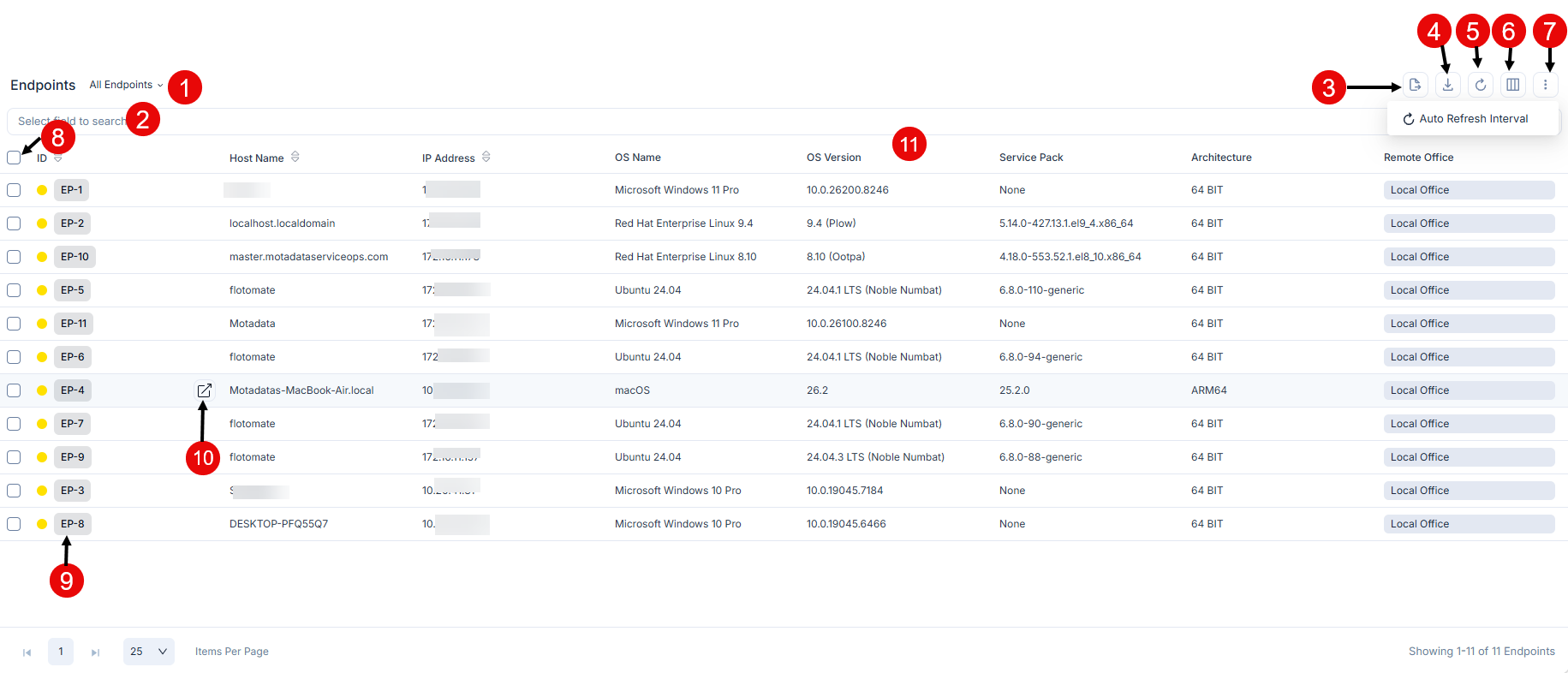Check the EP-2 row checkbox

pyautogui.click(x=14, y=223)
